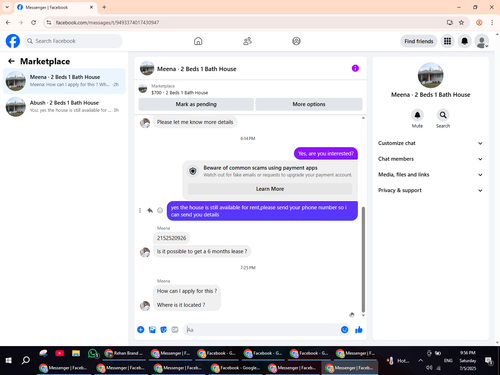500x375 pixels.
Task: Switch to Rehan Brand taskbar window
Action: [124, 353]
